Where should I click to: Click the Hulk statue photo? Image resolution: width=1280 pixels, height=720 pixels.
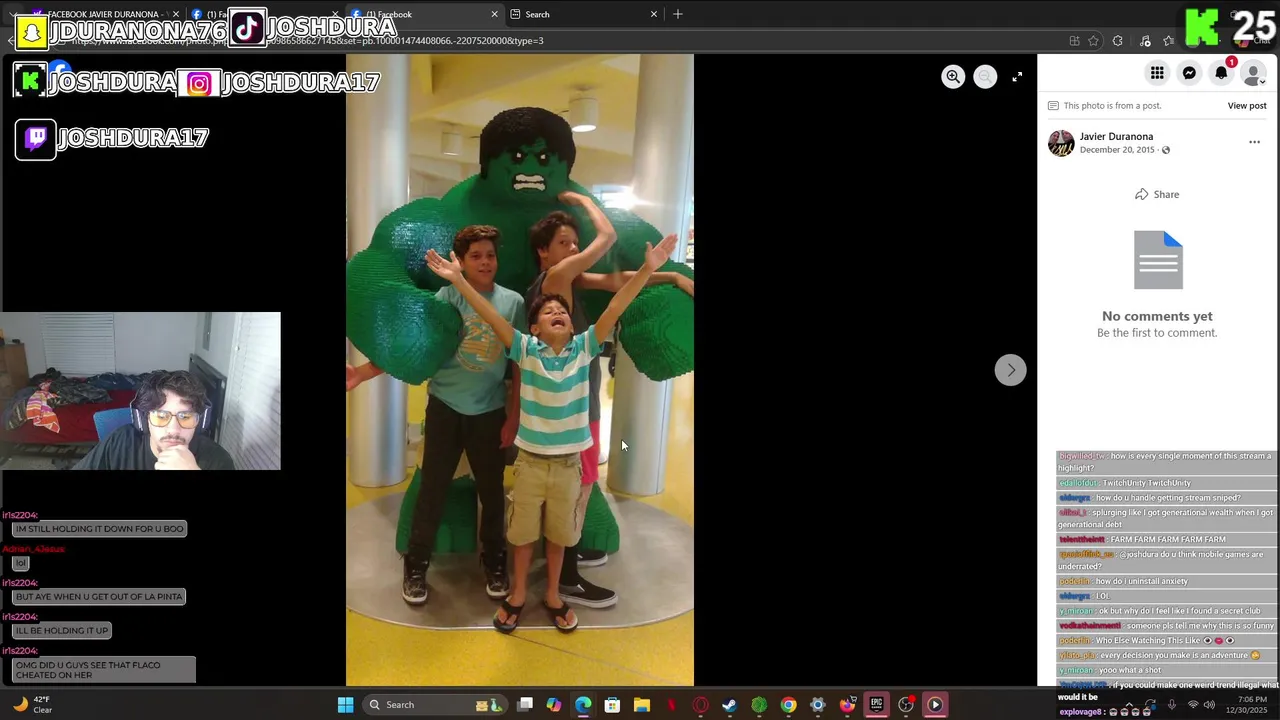(x=520, y=370)
